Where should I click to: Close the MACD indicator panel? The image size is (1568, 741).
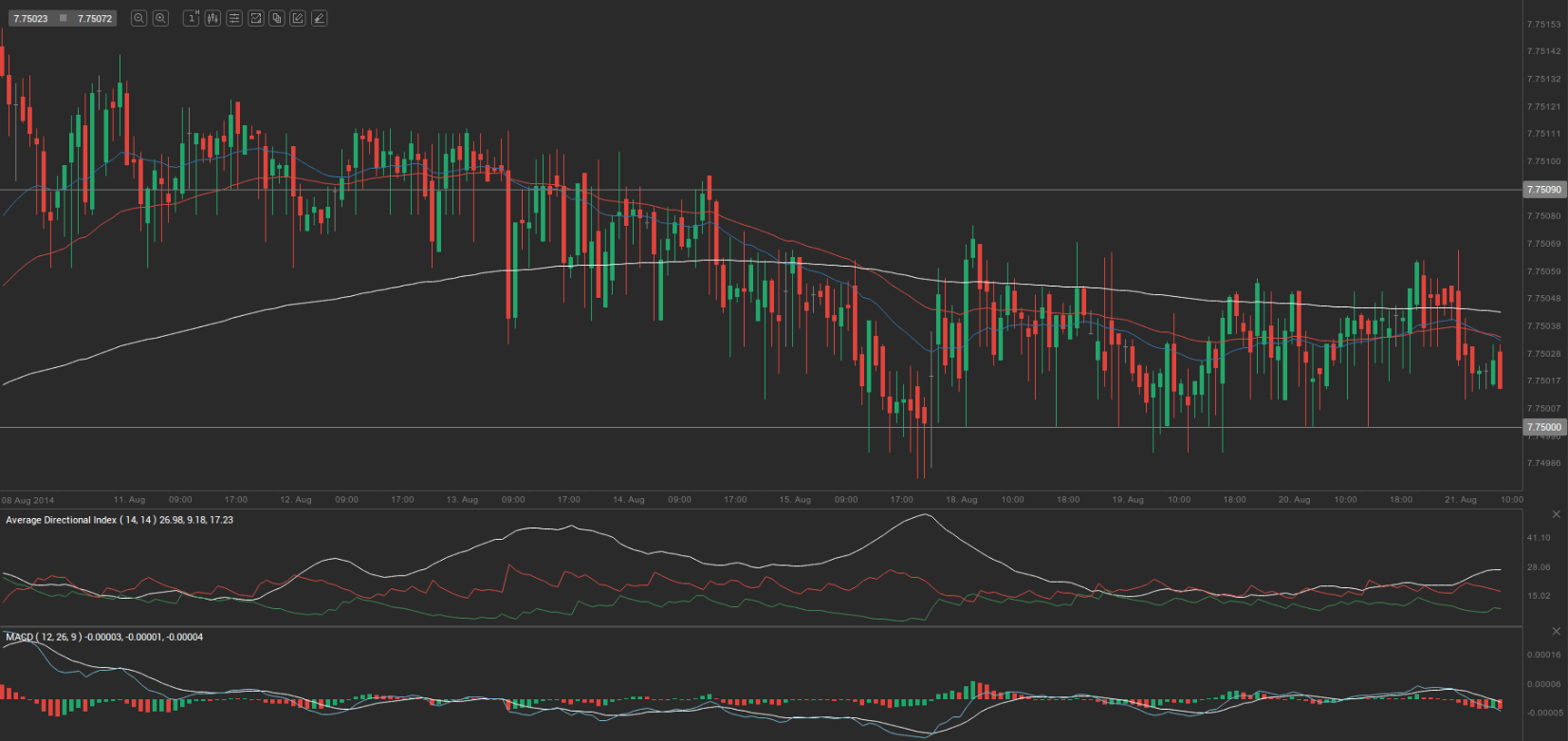click(1556, 631)
